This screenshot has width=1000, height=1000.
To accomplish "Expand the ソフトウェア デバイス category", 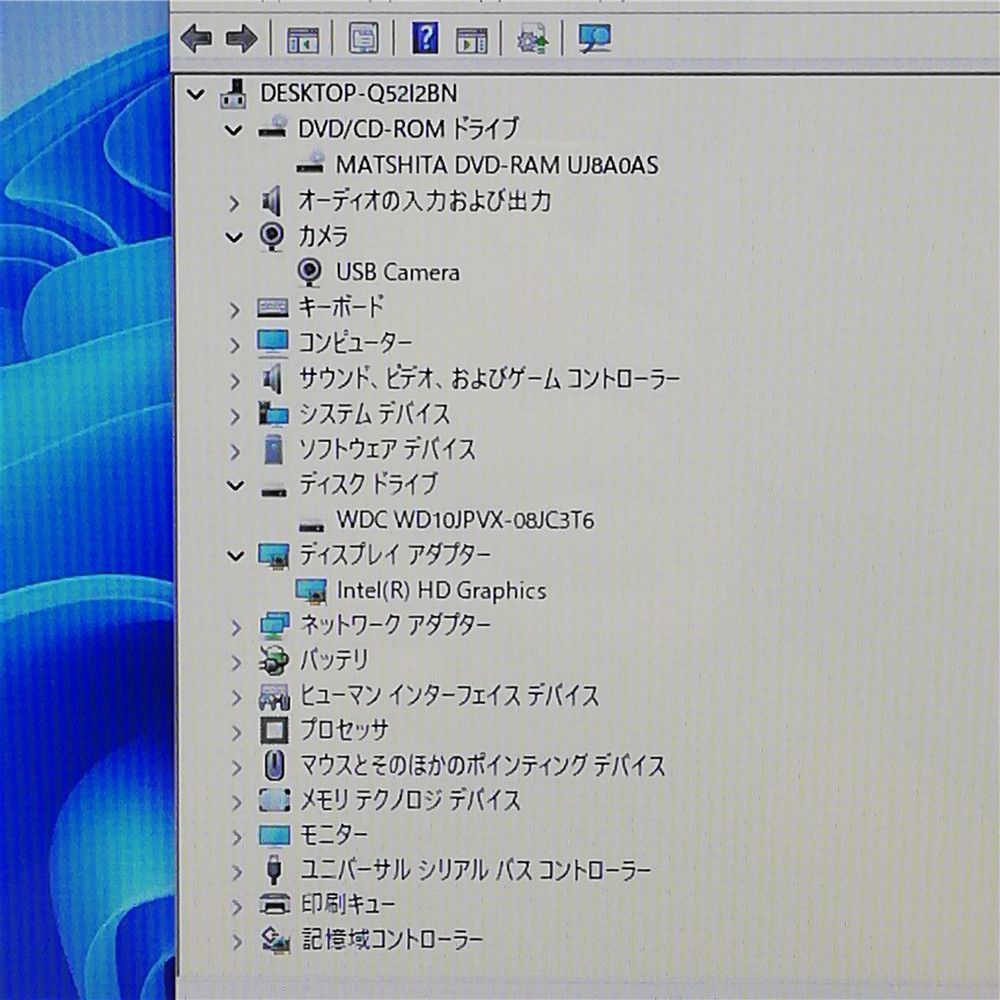I will [235, 452].
